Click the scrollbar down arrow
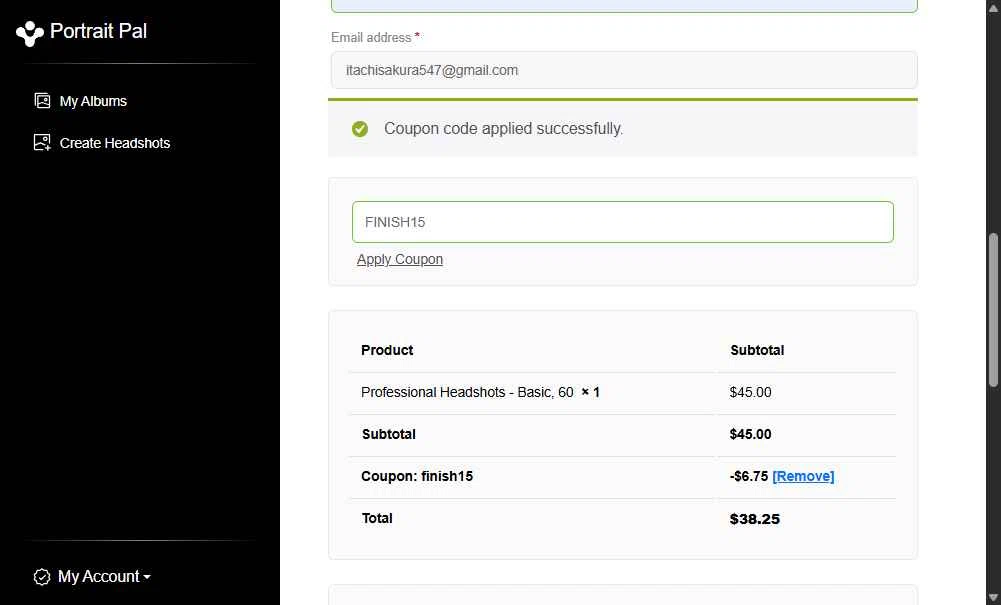Image resolution: width=1001 pixels, height=605 pixels. click(993, 597)
